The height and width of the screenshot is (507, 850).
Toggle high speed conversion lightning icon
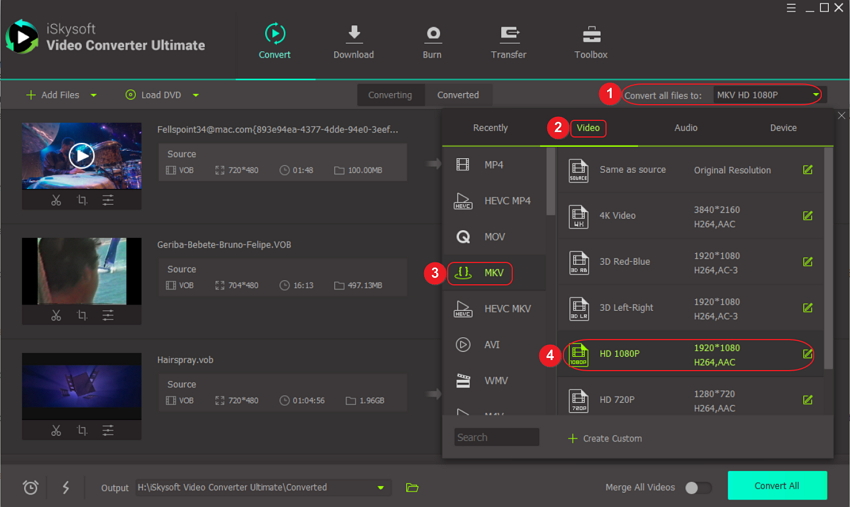66,487
